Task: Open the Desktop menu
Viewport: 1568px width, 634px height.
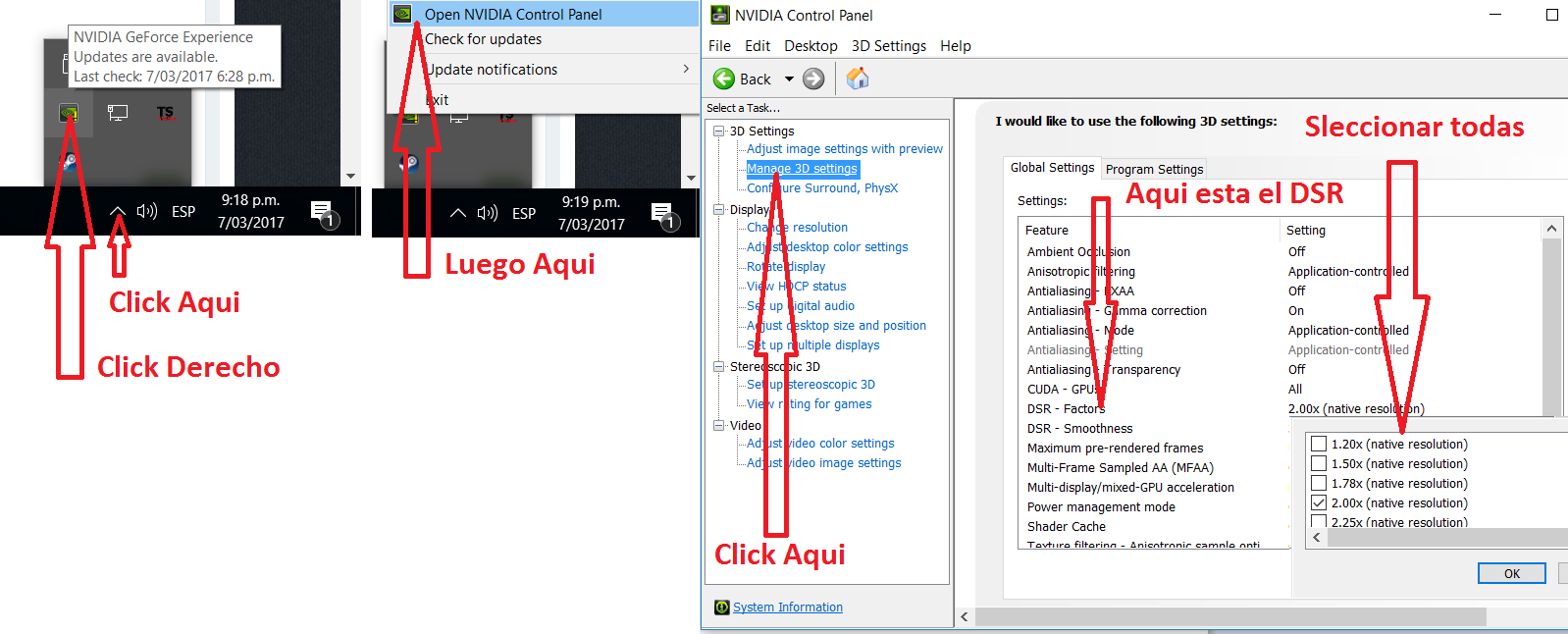Action: tap(810, 46)
